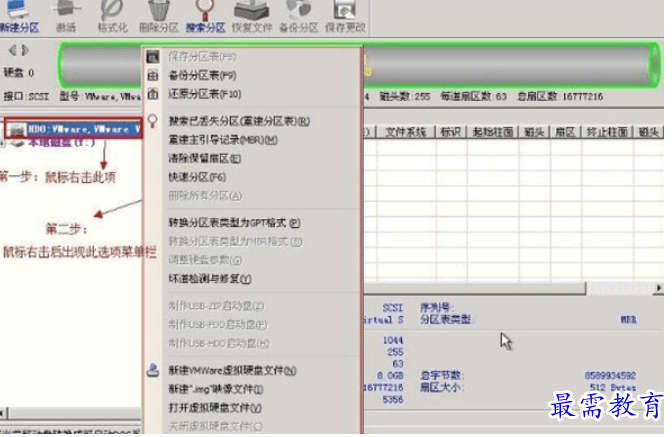Click the icon beside 新建VMWare虚拟硬盘文件

coord(153,370)
